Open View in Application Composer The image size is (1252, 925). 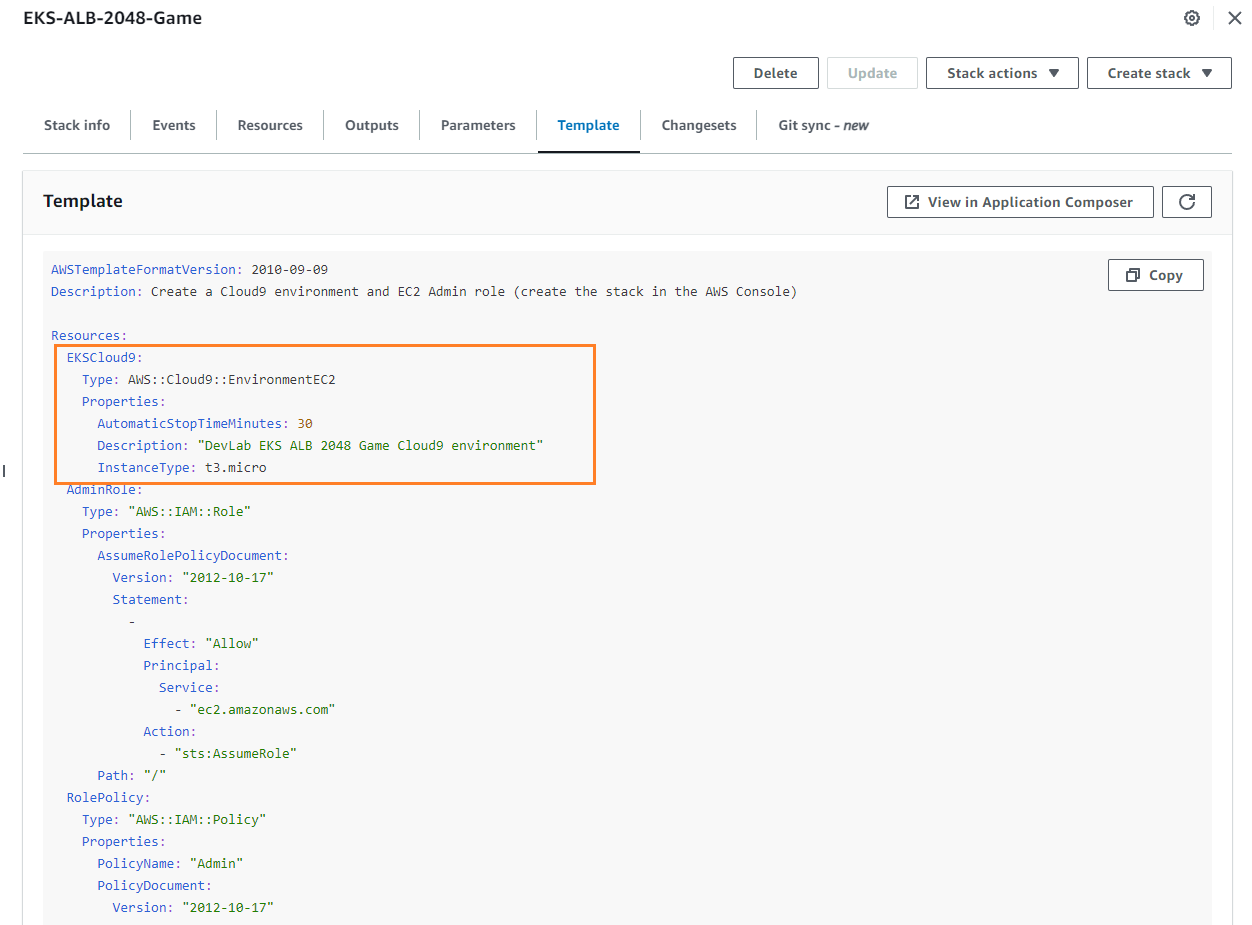tap(1019, 202)
